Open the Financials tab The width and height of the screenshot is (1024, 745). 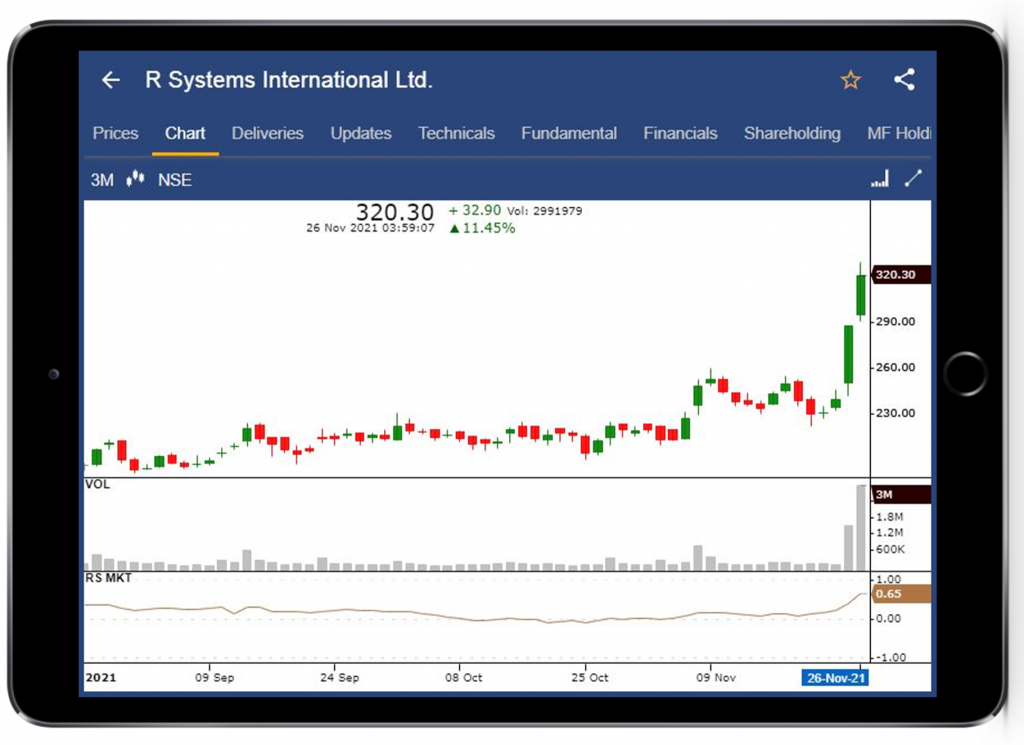click(680, 133)
